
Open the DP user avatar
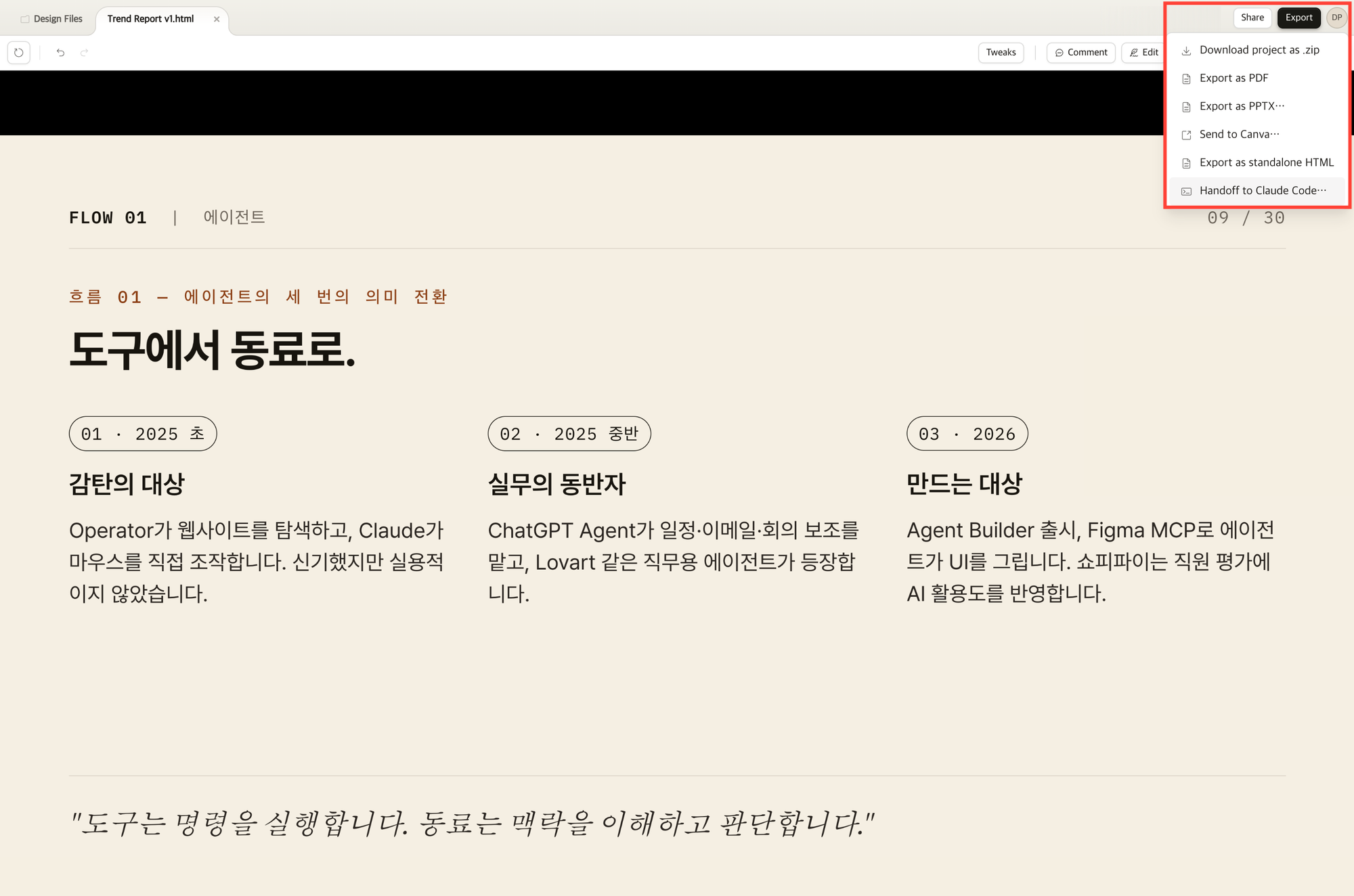tap(1336, 18)
